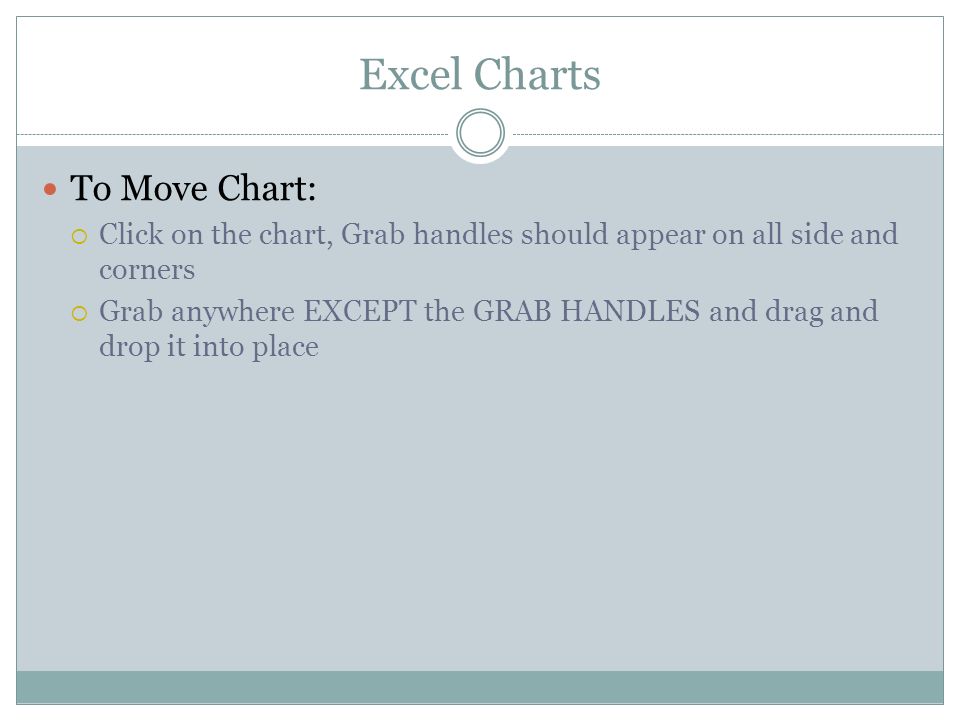
Task: Click the word 'Charts' in the title
Action: [537, 74]
